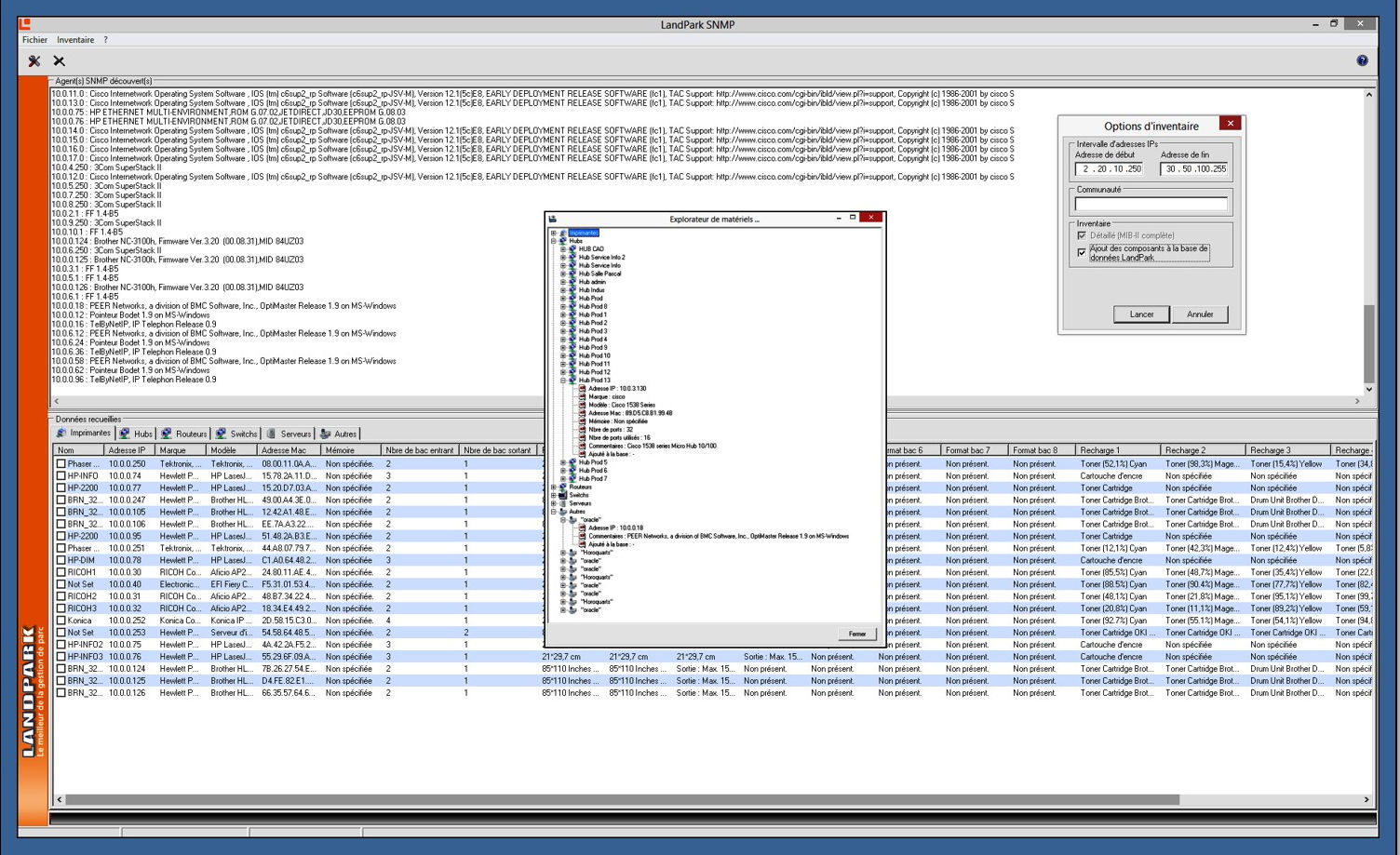Screen dimensions: 1400x855
Task: Click the LandPark app icon in the title bar
Action: [25, 24]
